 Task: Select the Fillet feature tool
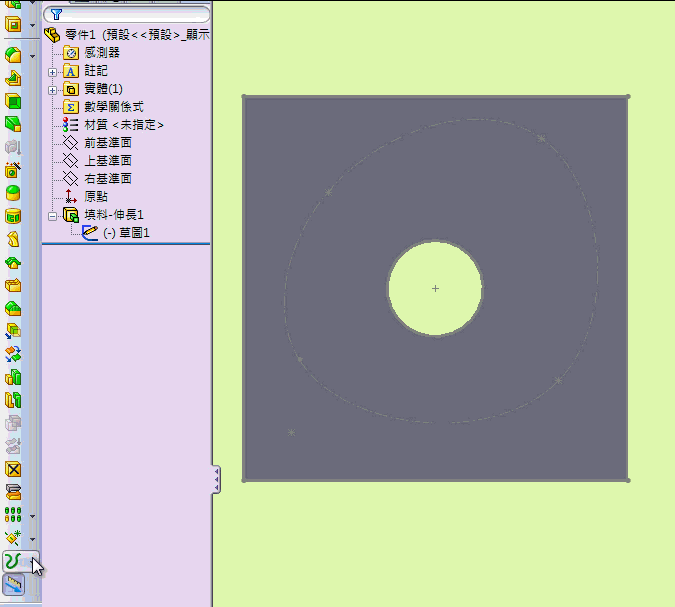(13, 56)
